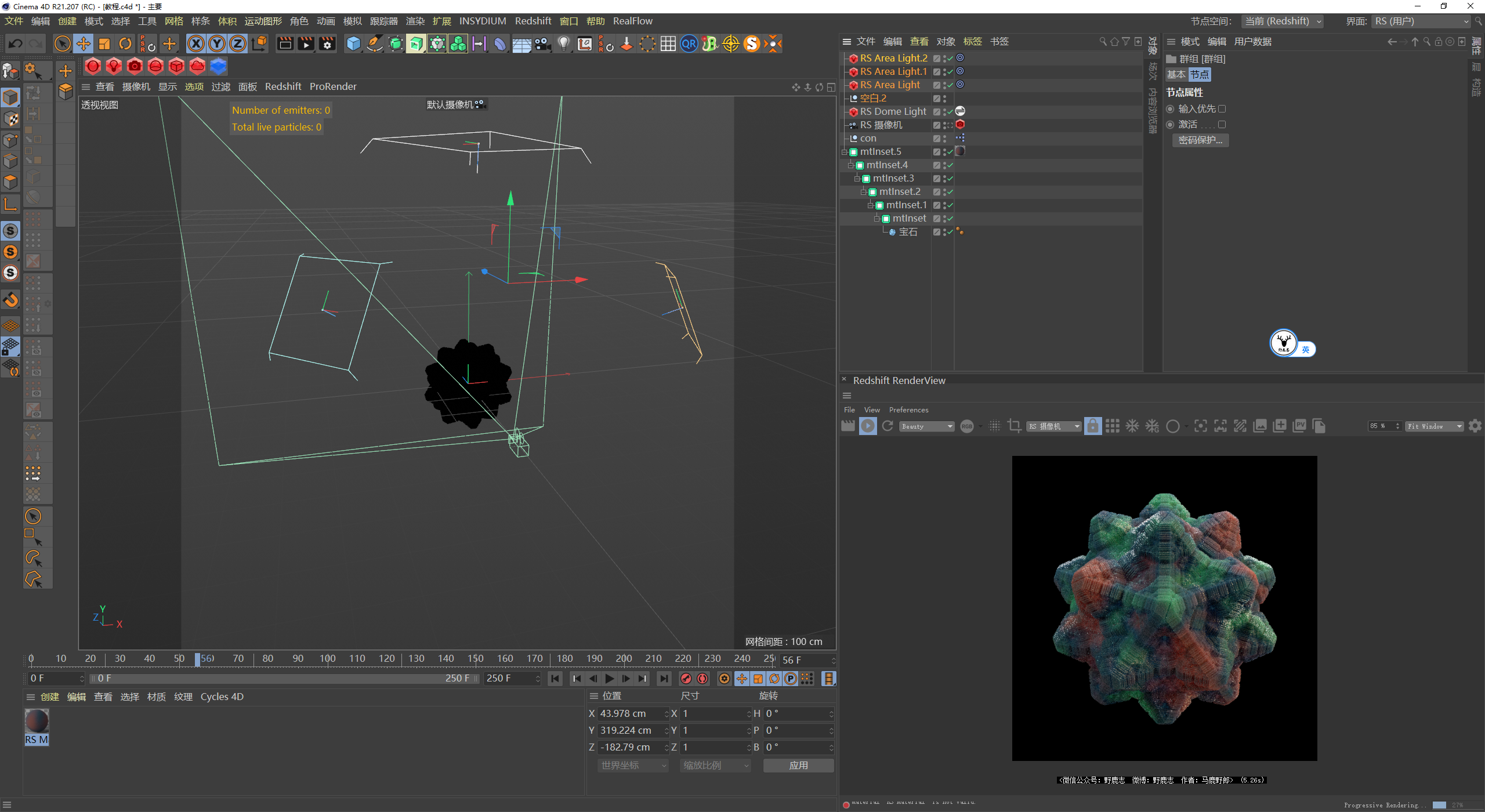Image resolution: width=1485 pixels, height=812 pixels.
Task: Toggle visibility dots of RS Dome Light
Action: (x=944, y=112)
